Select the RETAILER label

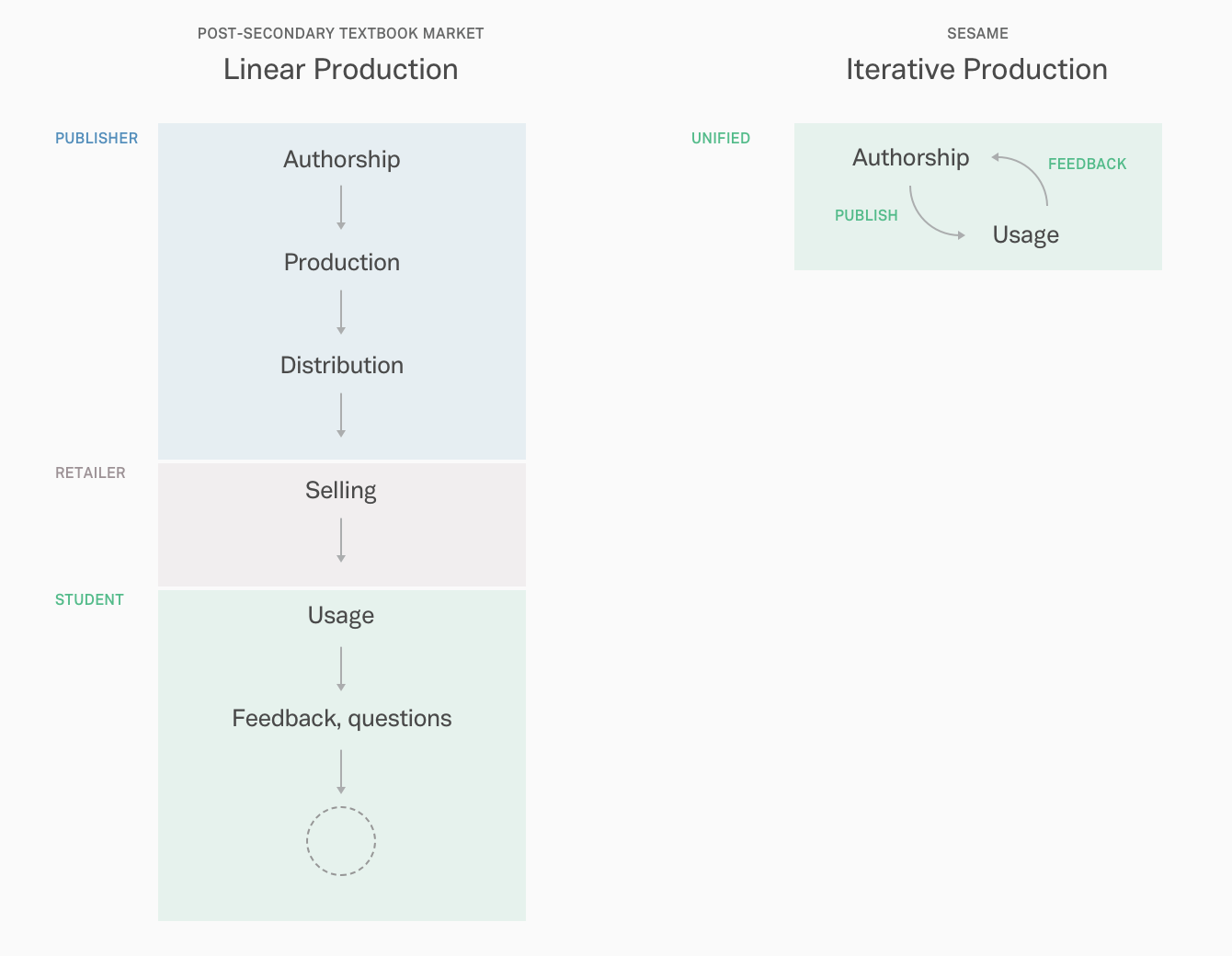click(x=90, y=472)
